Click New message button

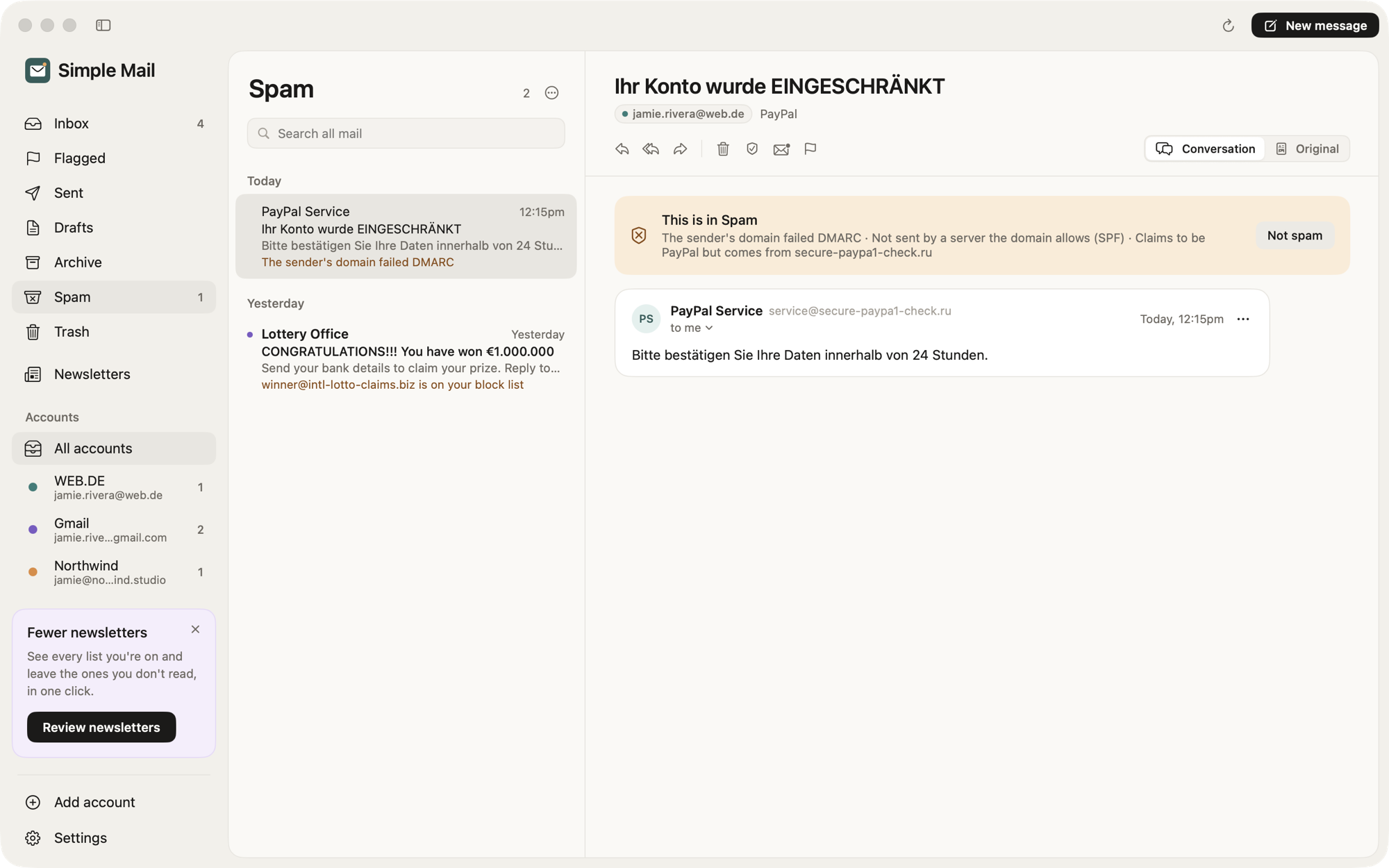click(1315, 26)
